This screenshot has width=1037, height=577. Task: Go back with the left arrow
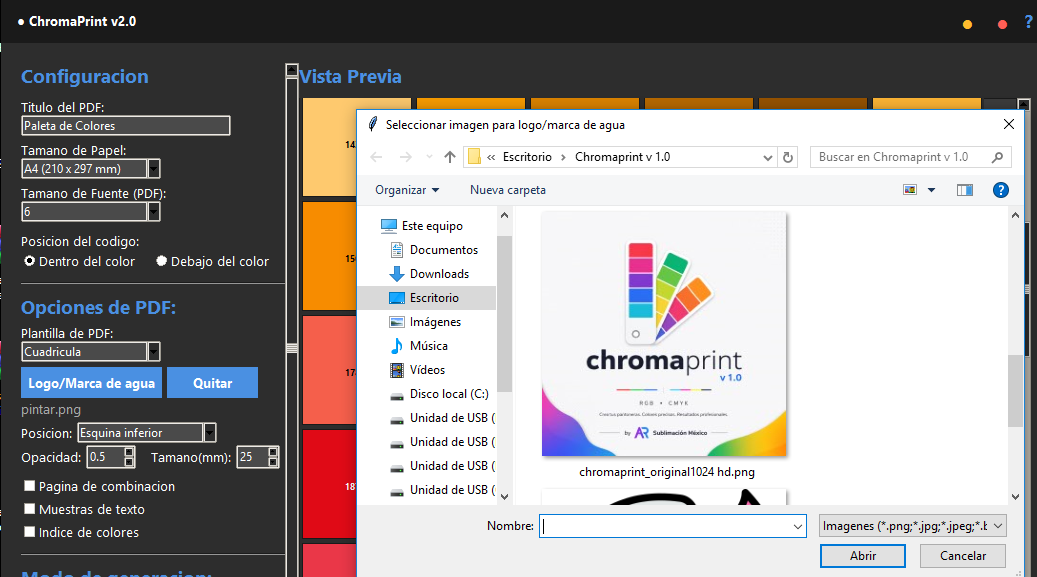[x=376, y=157]
